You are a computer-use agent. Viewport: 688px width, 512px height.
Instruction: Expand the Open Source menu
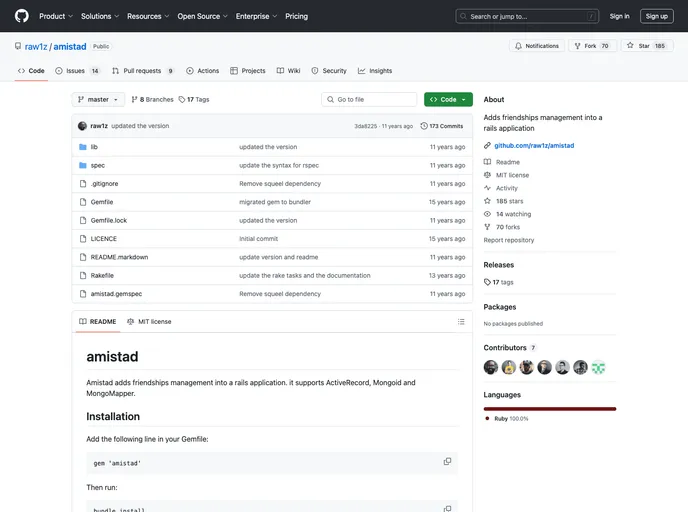(202, 16)
